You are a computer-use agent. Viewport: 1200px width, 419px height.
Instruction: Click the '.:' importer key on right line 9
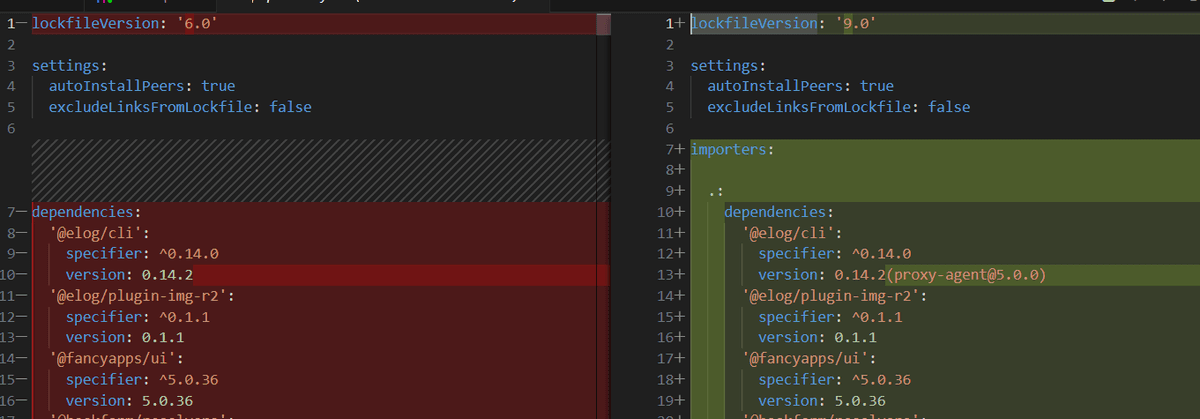click(715, 191)
